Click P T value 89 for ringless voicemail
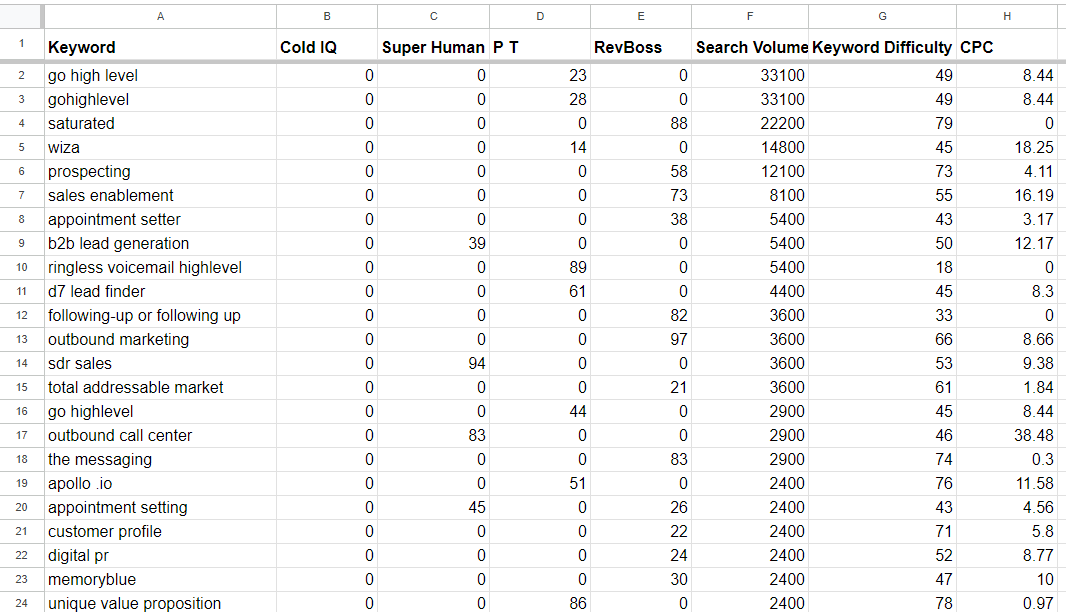The height and width of the screenshot is (612, 1066). [540, 267]
